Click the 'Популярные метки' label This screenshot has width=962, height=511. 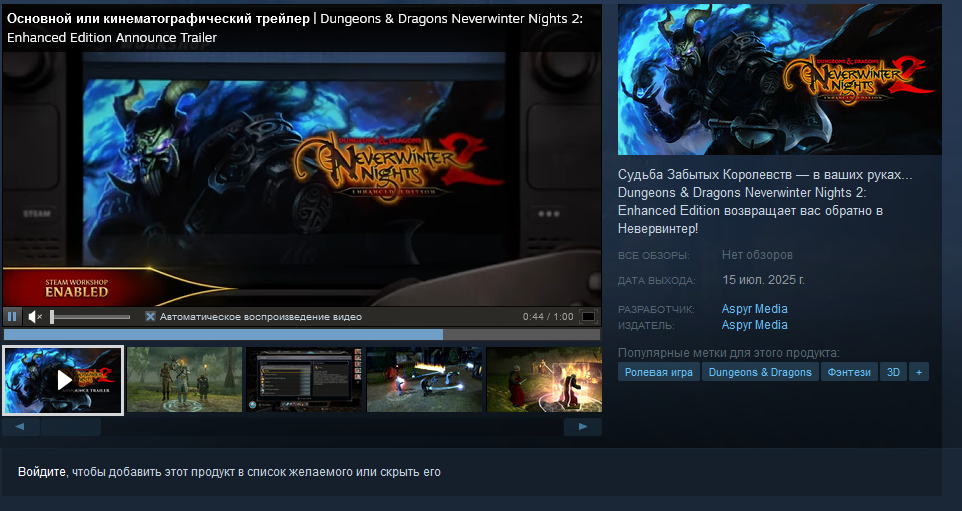728,353
